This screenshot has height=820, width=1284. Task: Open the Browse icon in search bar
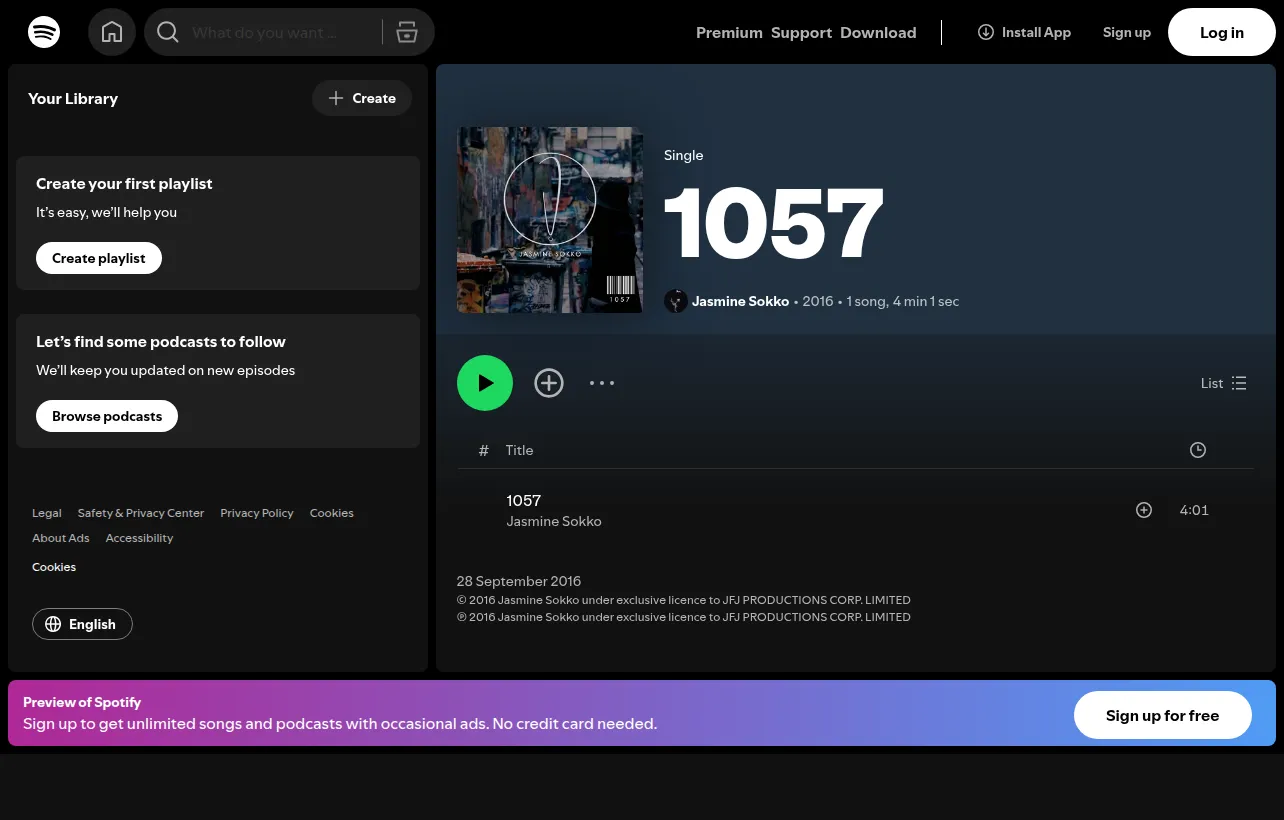[x=407, y=32]
